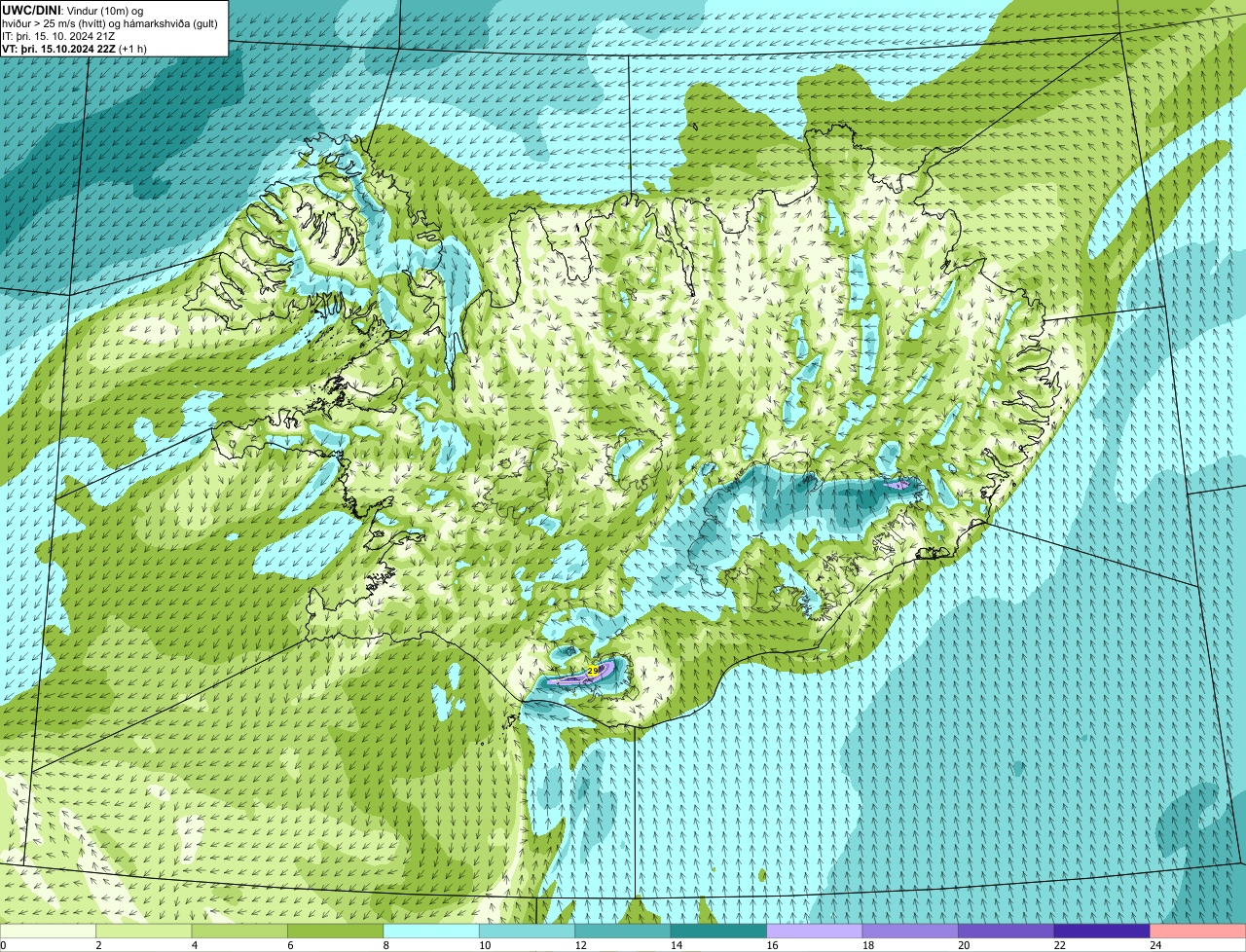Select the 14–16 m/s dark teal legend swatch
This screenshot has height=952, width=1246.
(719, 932)
